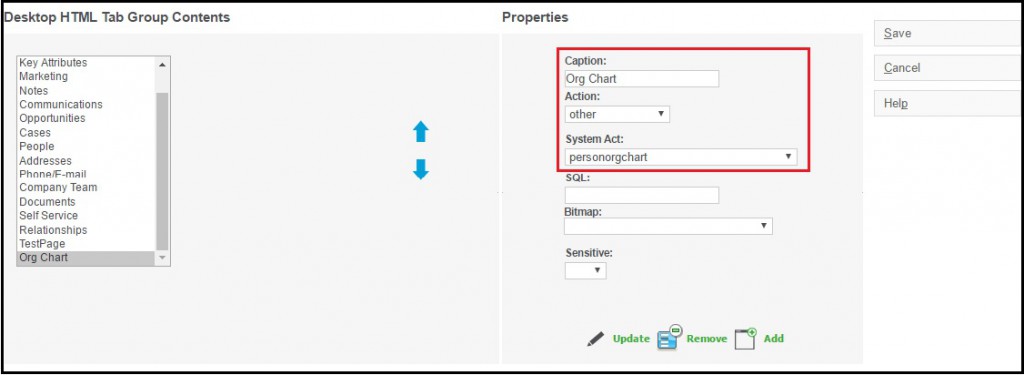Click the Add tab icon

(x=745, y=338)
